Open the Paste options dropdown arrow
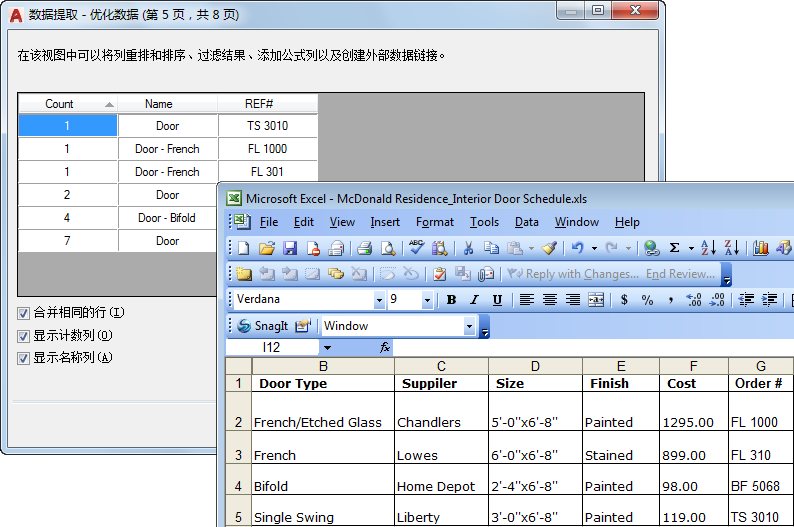794x527 pixels. coord(531,249)
